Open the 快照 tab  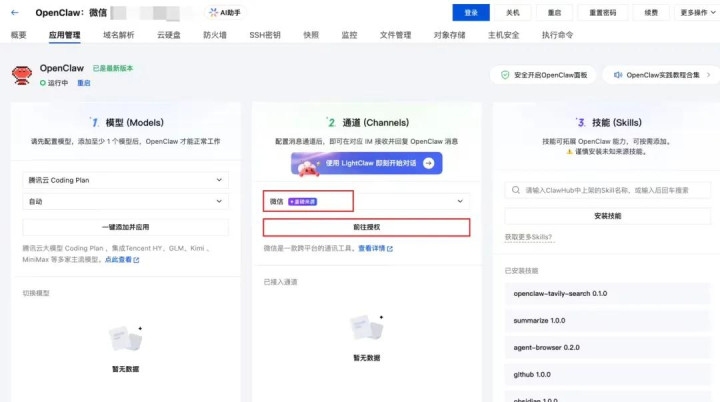[311, 35]
